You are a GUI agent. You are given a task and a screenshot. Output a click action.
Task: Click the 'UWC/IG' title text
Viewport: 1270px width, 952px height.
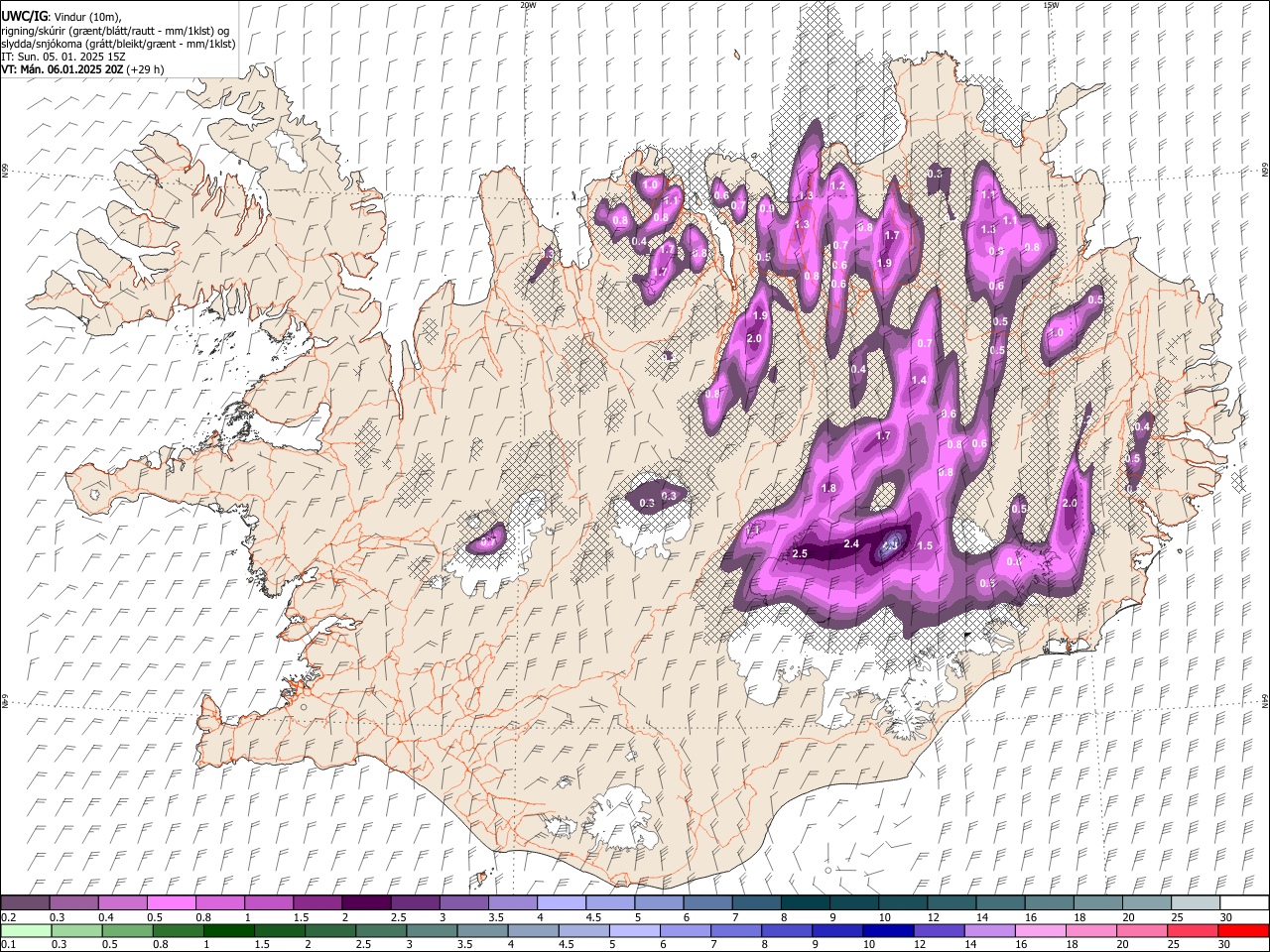[23, 17]
